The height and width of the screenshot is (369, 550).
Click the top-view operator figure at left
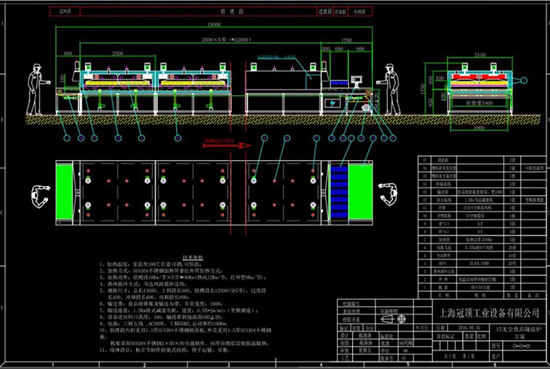click(x=39, y=196)
